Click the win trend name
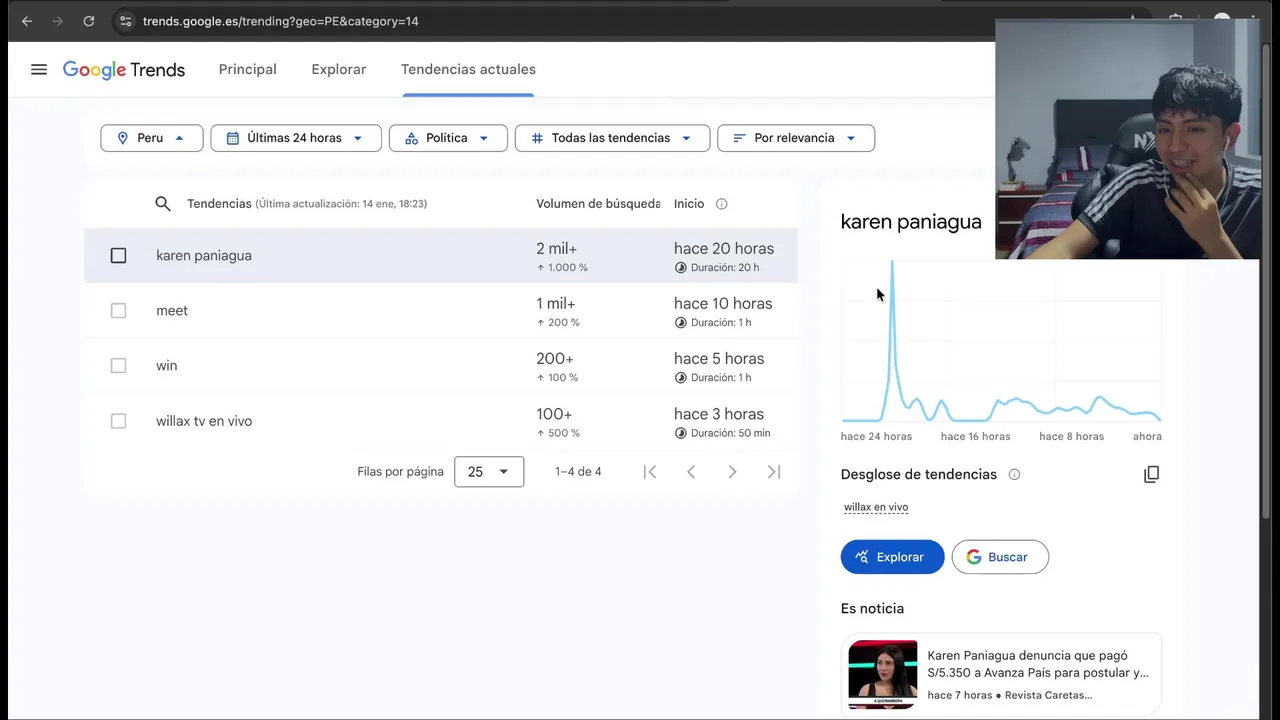The width and height of the screenshot is (1280, 720). (167, 366)
